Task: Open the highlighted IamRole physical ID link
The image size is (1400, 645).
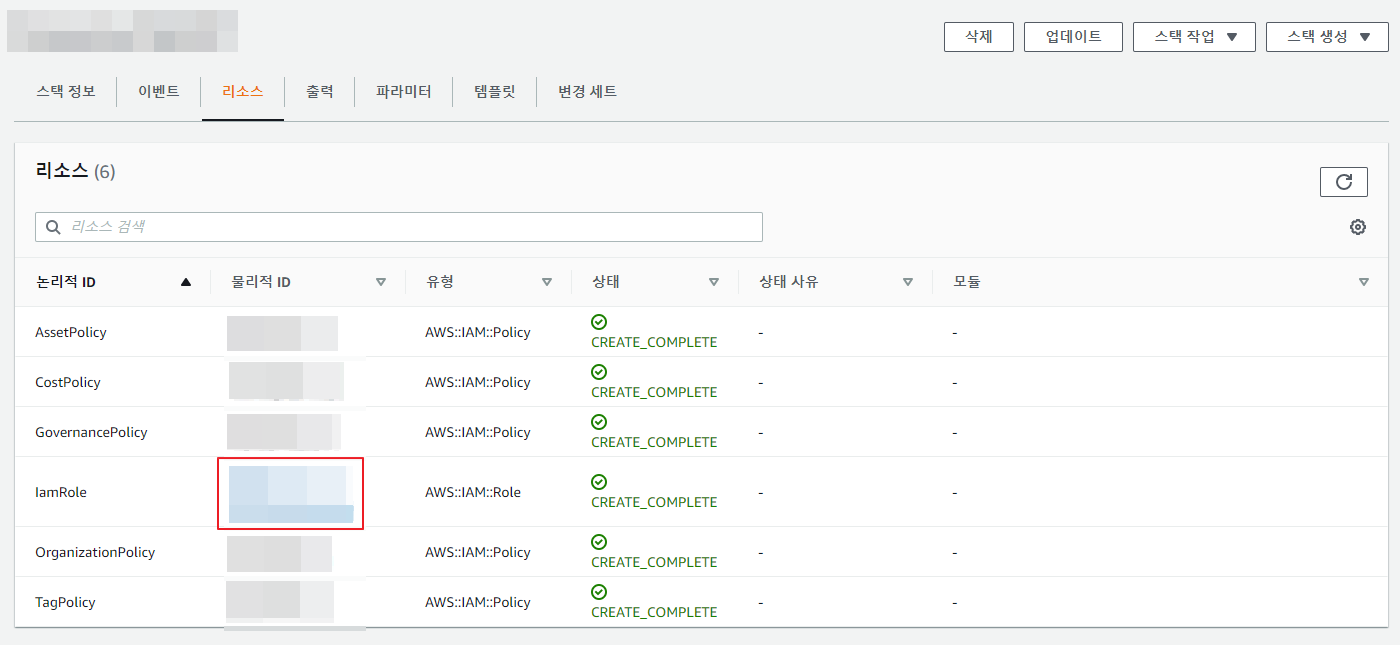Action: pos(289,493)
